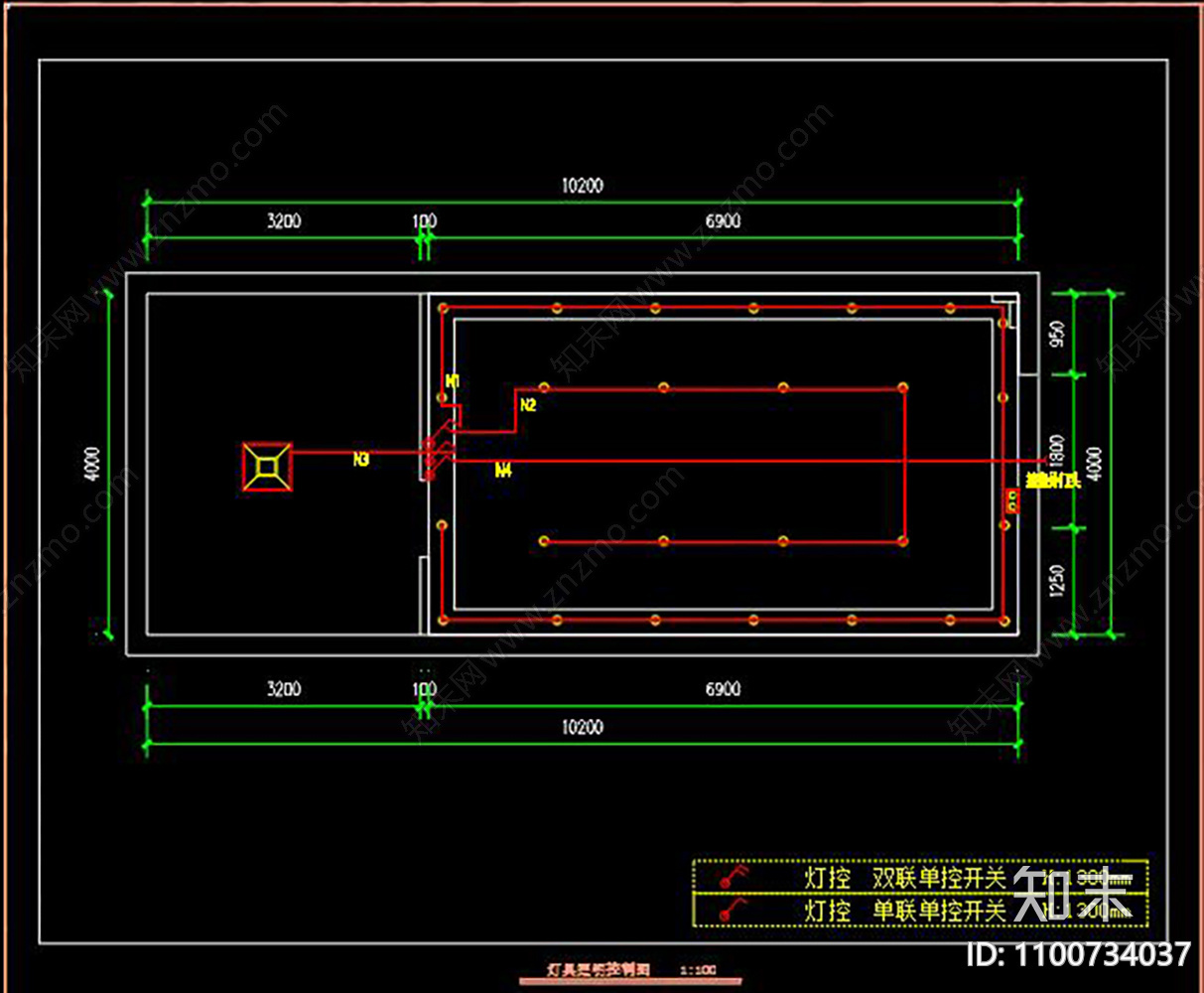Select the N2 circuit label

coord(528,405)
